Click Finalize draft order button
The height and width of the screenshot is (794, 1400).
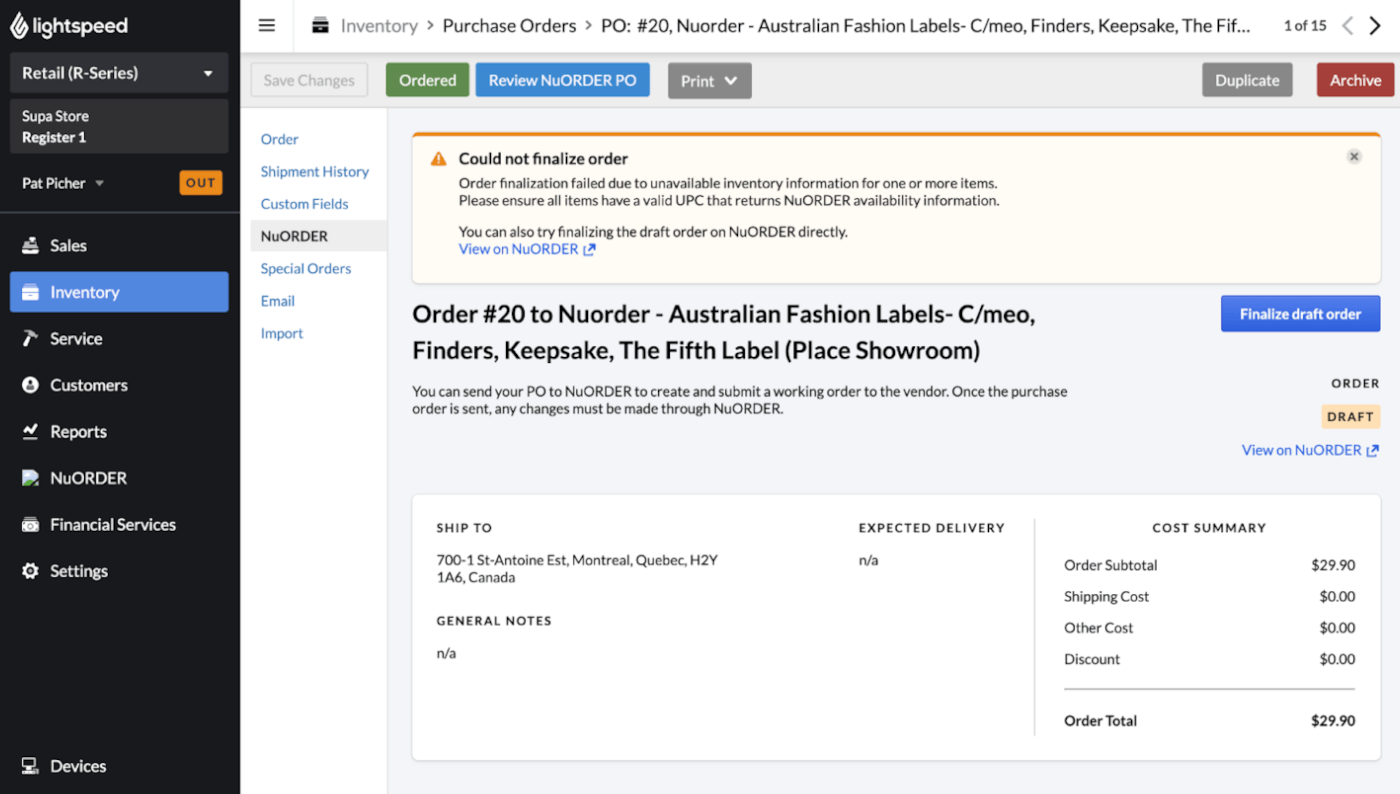click(1300, 314)
